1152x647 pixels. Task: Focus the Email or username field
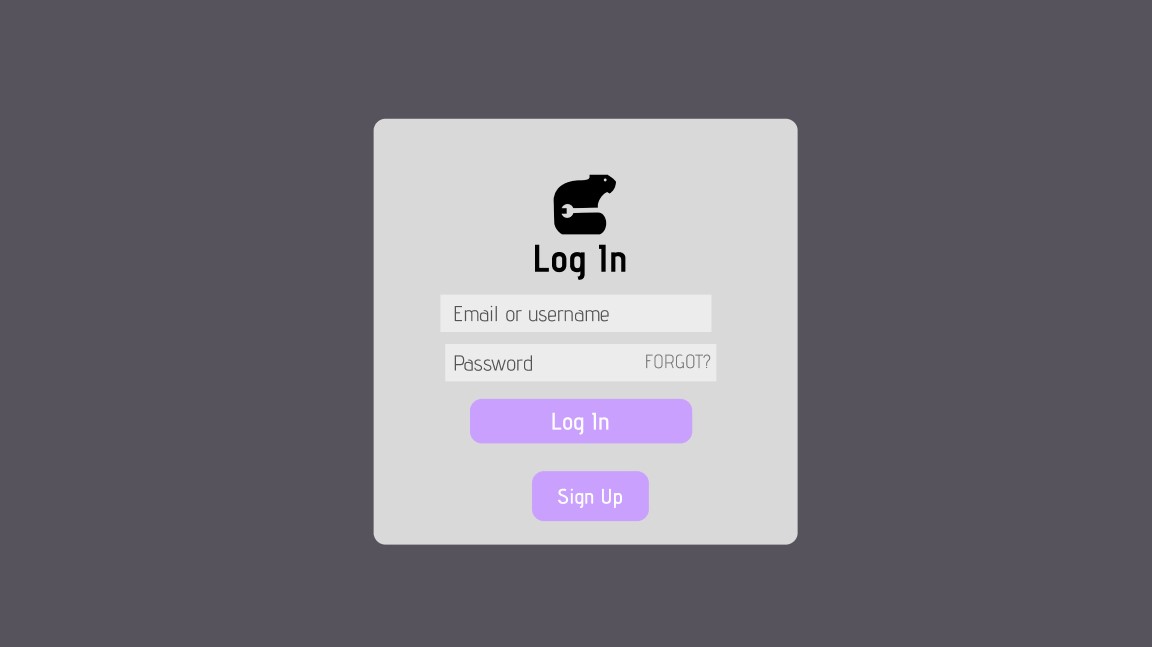[x=575, y=314]
